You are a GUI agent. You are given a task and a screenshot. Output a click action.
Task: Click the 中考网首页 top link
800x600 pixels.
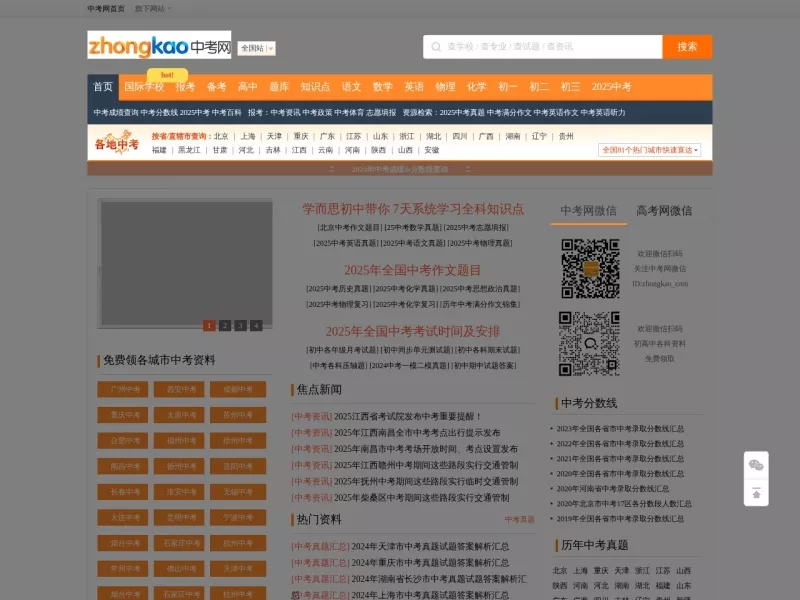[x=106, y=9]
